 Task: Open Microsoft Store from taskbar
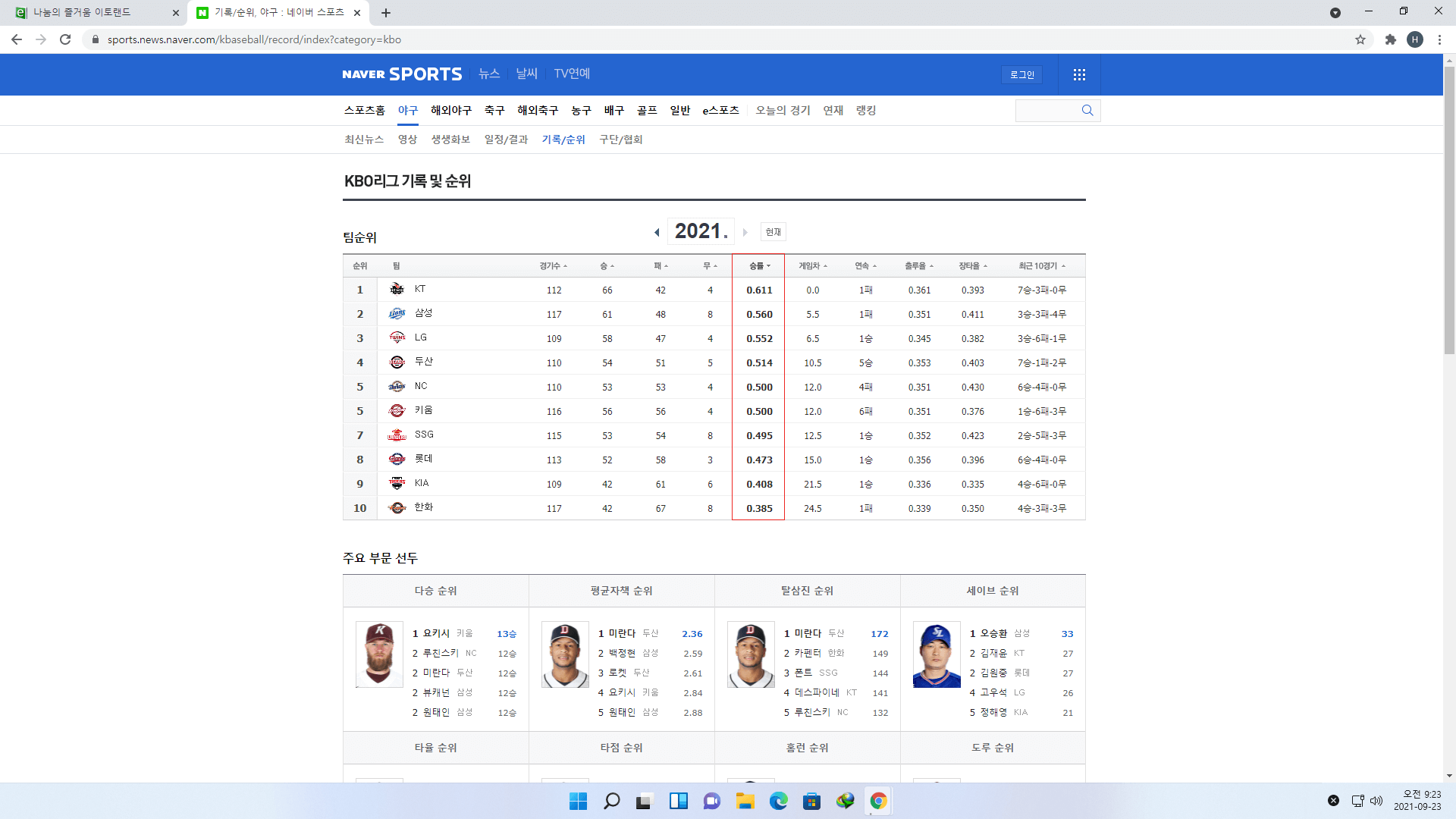coord(811,801)
